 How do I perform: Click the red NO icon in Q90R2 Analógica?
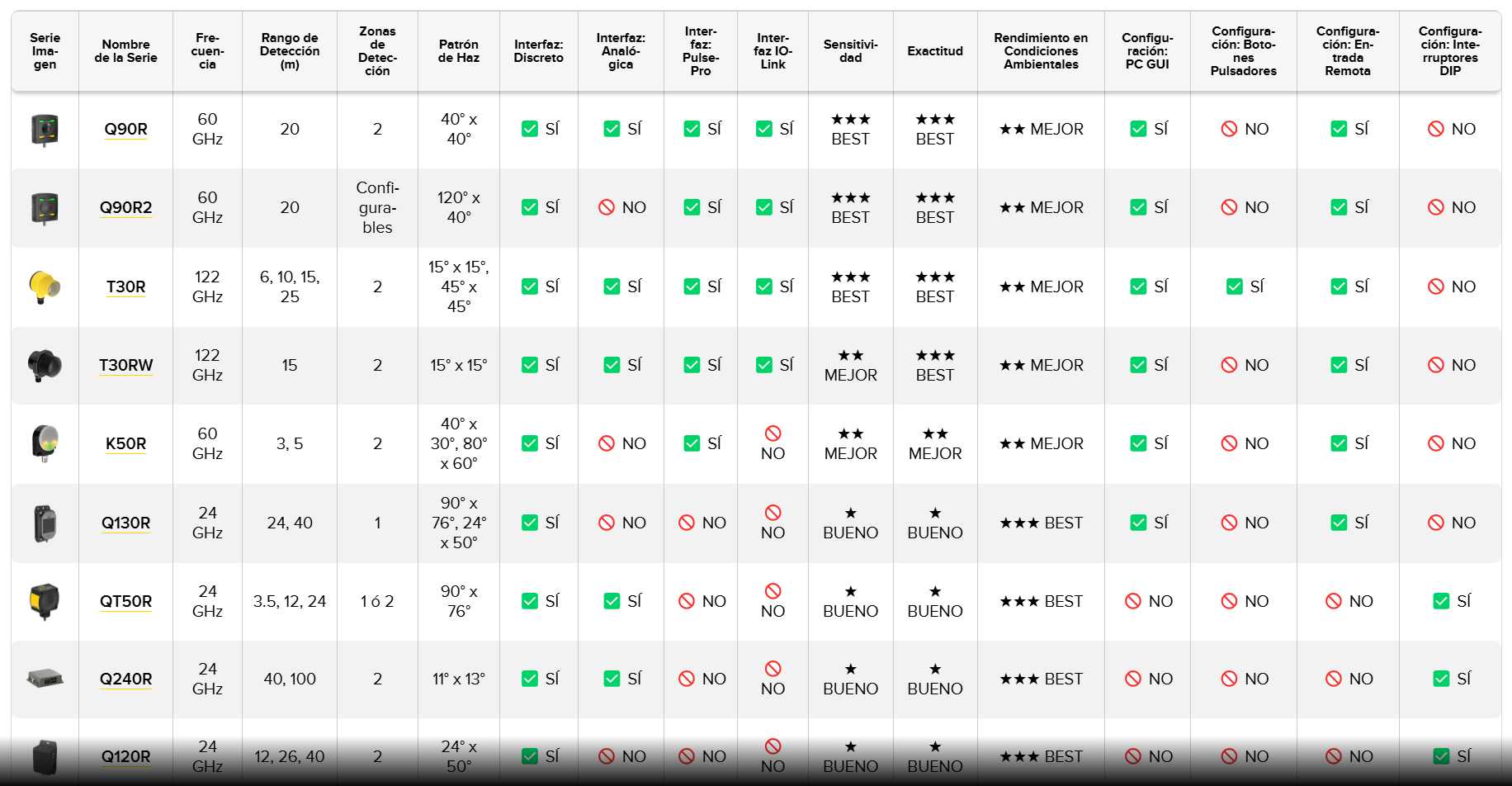(607, 207)
